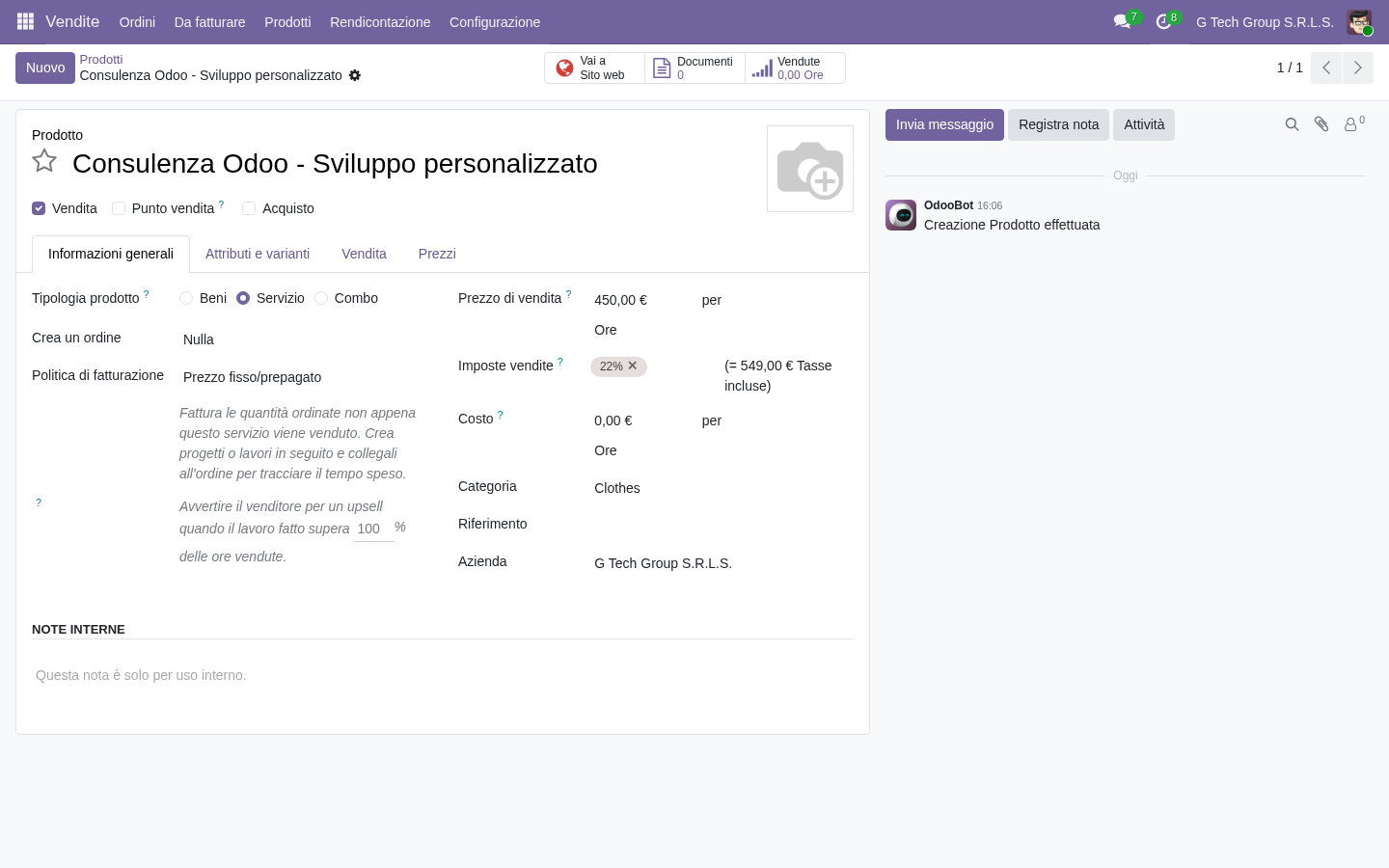
Task: Attach files with paperclip icon
Action: point(1321,124)
